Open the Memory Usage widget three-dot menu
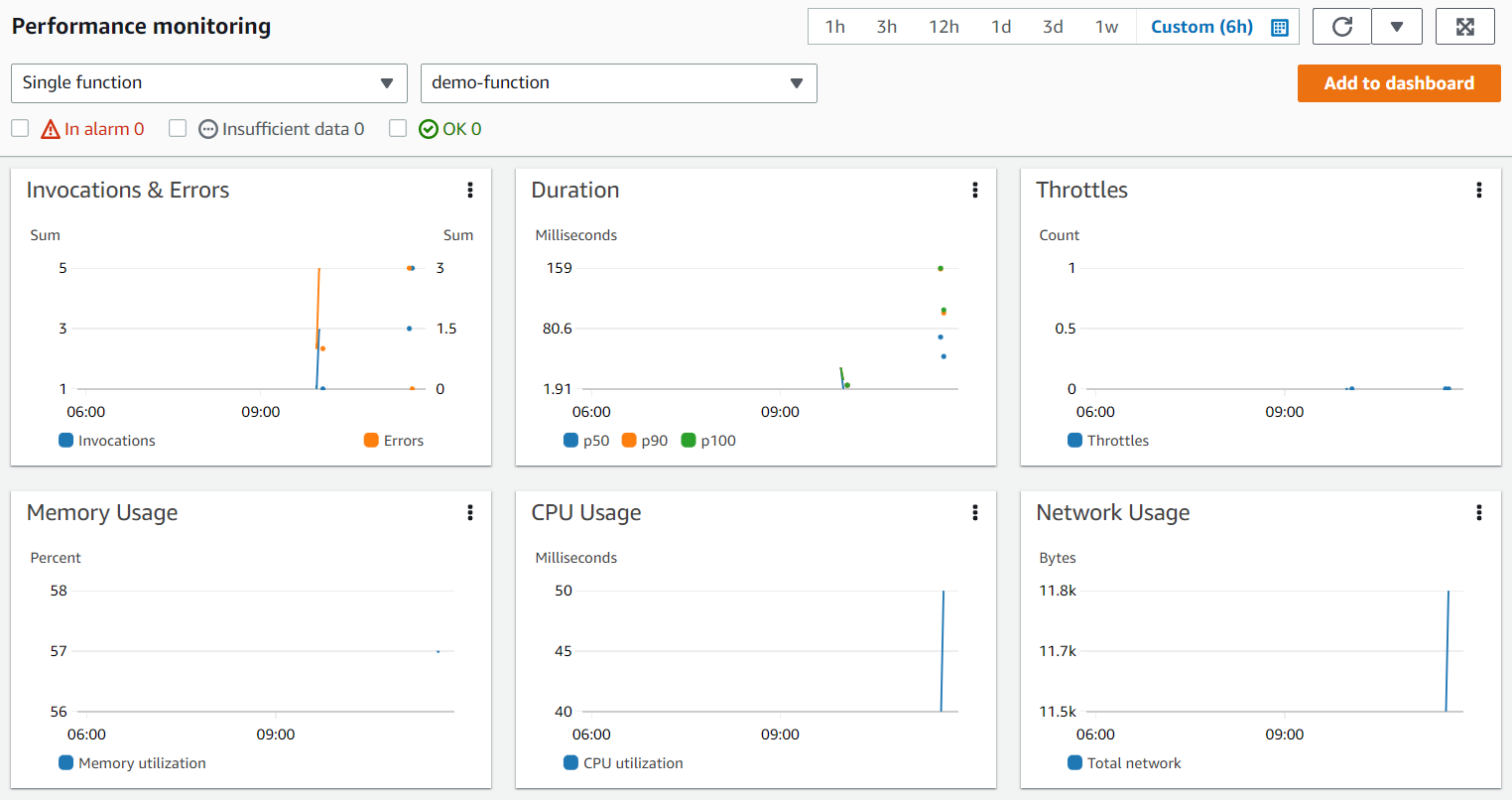The height and width of the screenshot is (800, 1512). pos(470,513)
